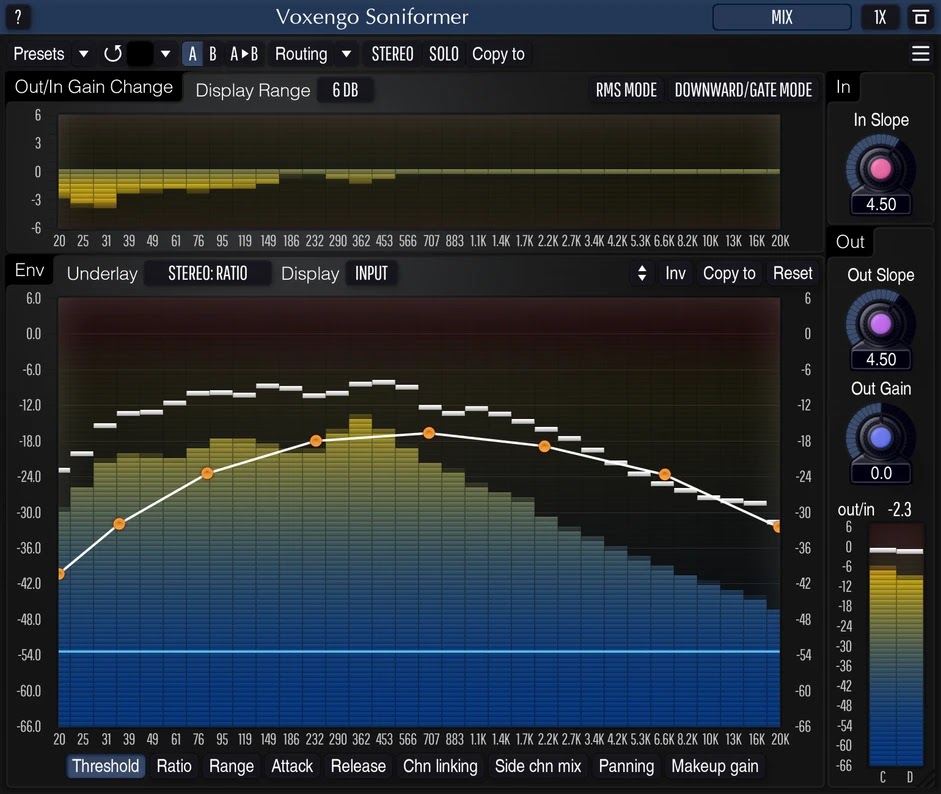The image size is (941, 794).
Task: Open Presets dropdown arrow
Action: tap(83, 54)
